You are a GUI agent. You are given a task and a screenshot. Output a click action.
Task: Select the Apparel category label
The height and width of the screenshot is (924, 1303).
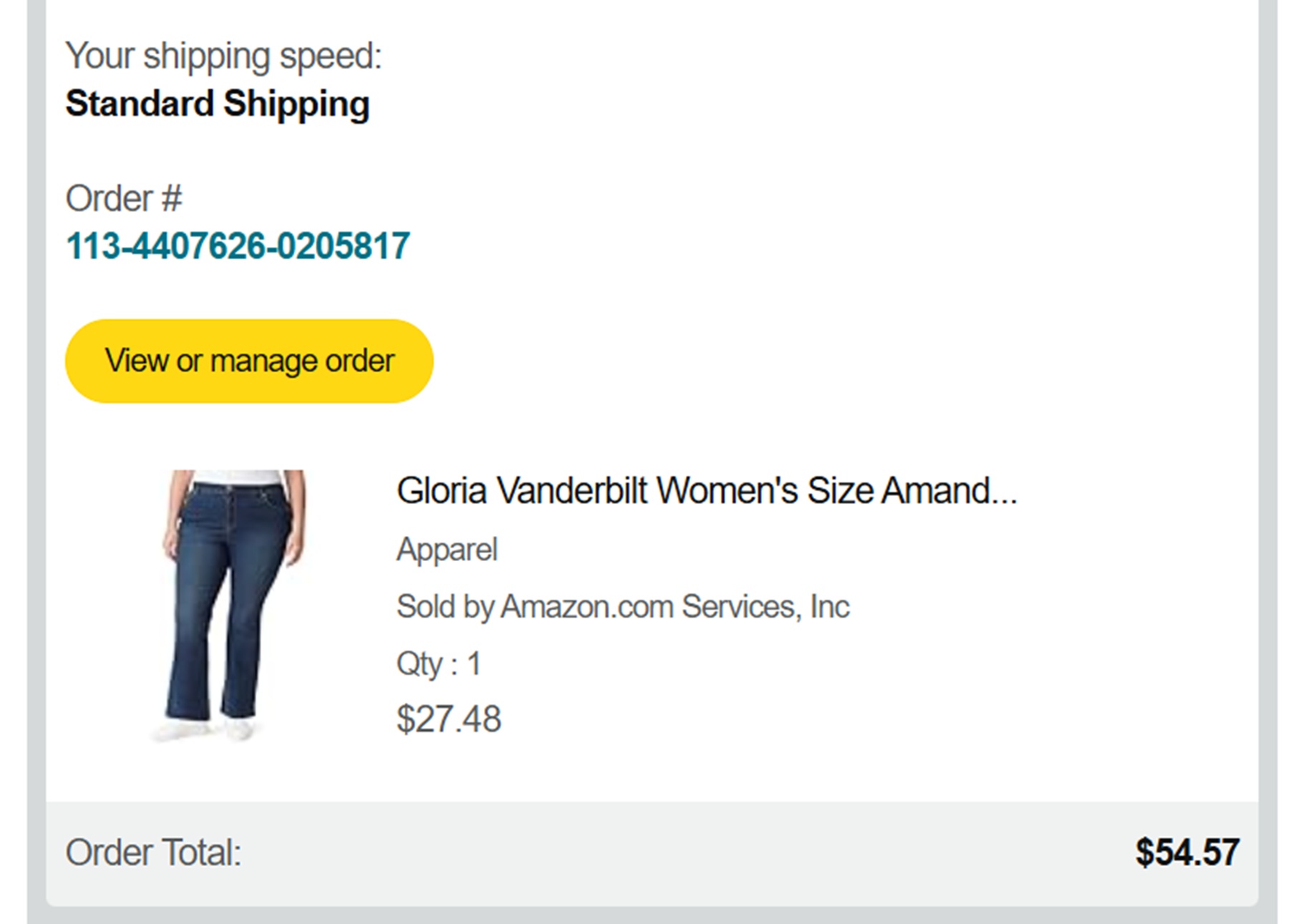click(447, 550)
